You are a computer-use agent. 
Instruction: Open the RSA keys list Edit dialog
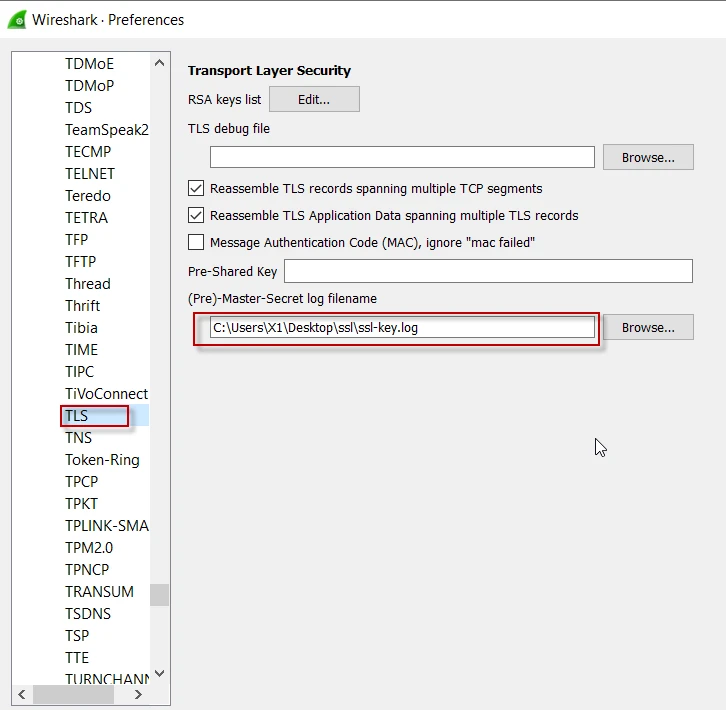tap(314, 99)
